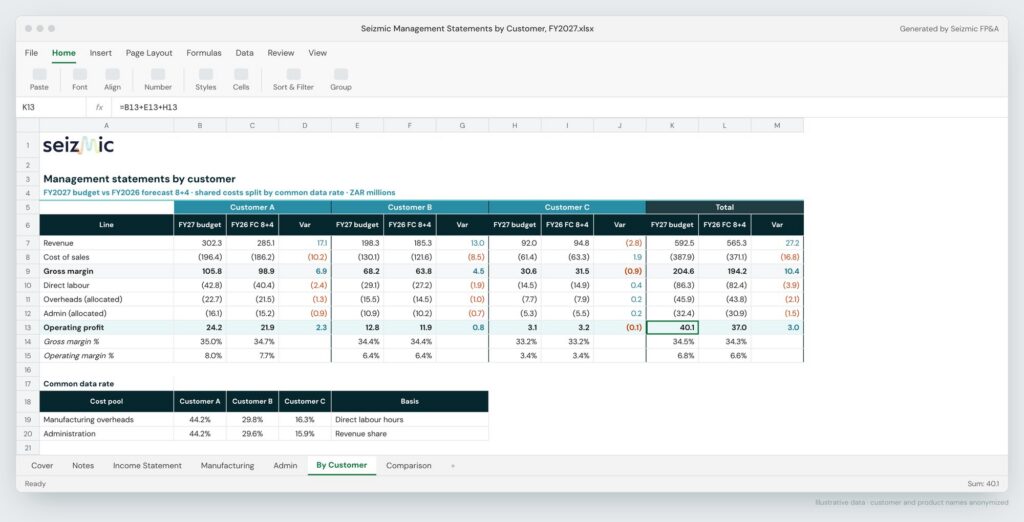Select the Admin (allocated) row label
Screen dimensions: 1024x522
coord(106,314)
